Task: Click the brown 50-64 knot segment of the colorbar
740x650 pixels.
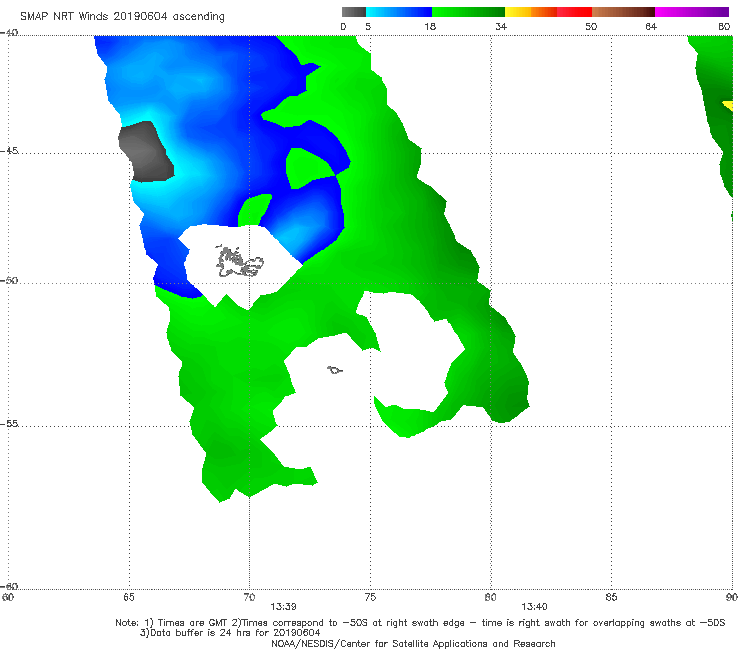Action: (x=623, y=12)
